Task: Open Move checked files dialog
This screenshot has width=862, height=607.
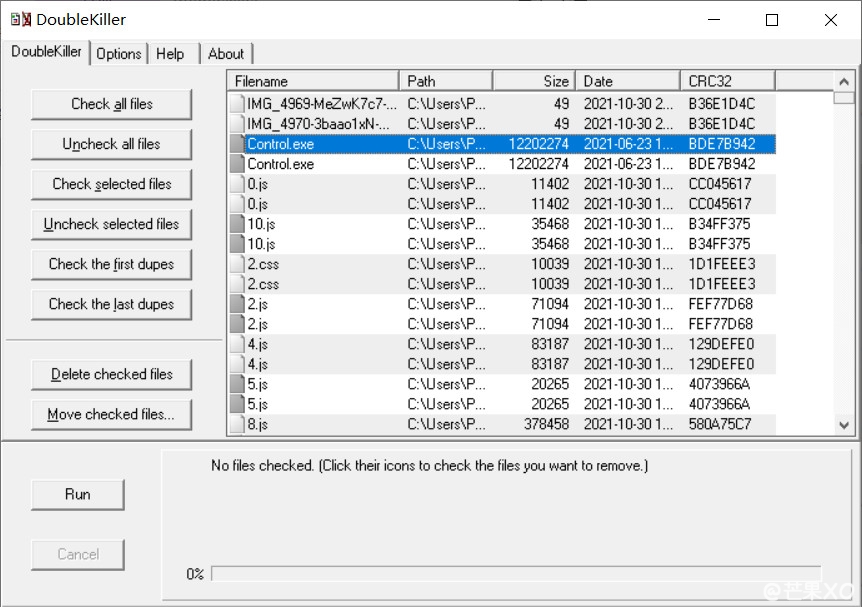Action: [x=112, y=415]
